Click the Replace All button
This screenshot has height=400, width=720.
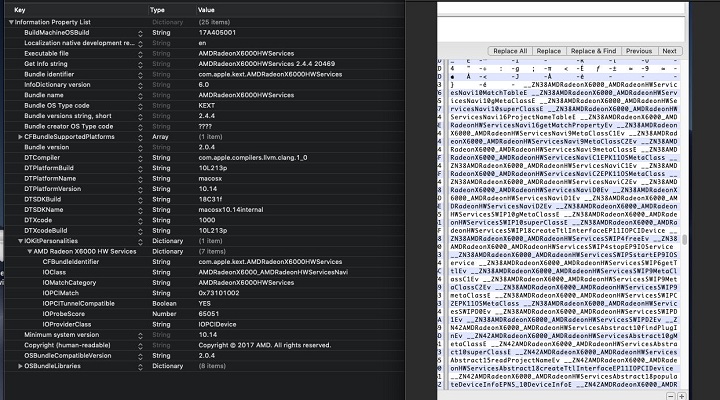(x=510, y=51)
